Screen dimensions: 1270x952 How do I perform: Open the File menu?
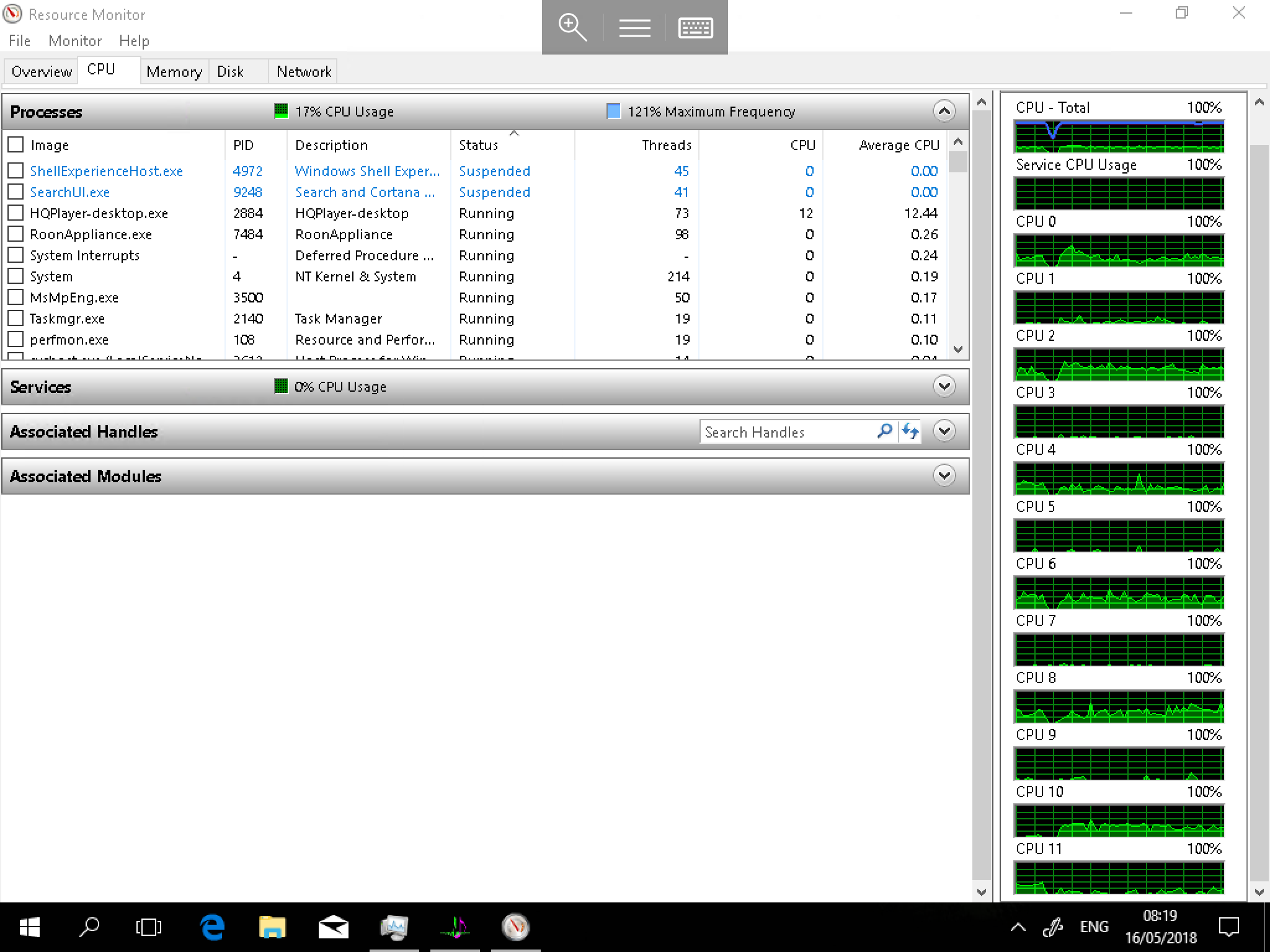tap(20, 41)
